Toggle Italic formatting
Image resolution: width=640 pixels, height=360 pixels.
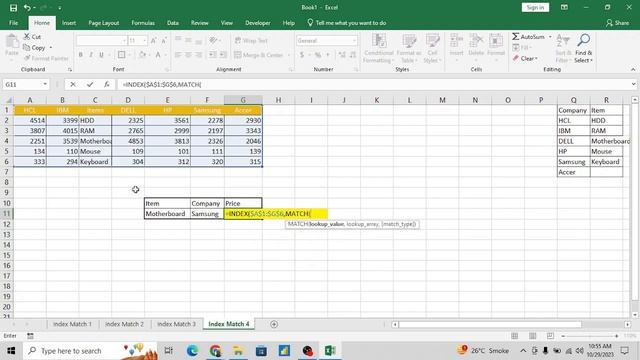pyautogui.click(x=91, y=55)
